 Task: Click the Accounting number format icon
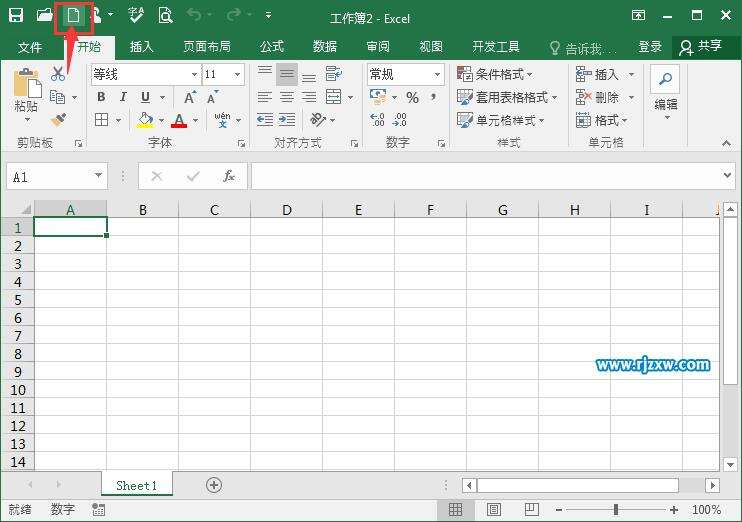click(378, 97)
